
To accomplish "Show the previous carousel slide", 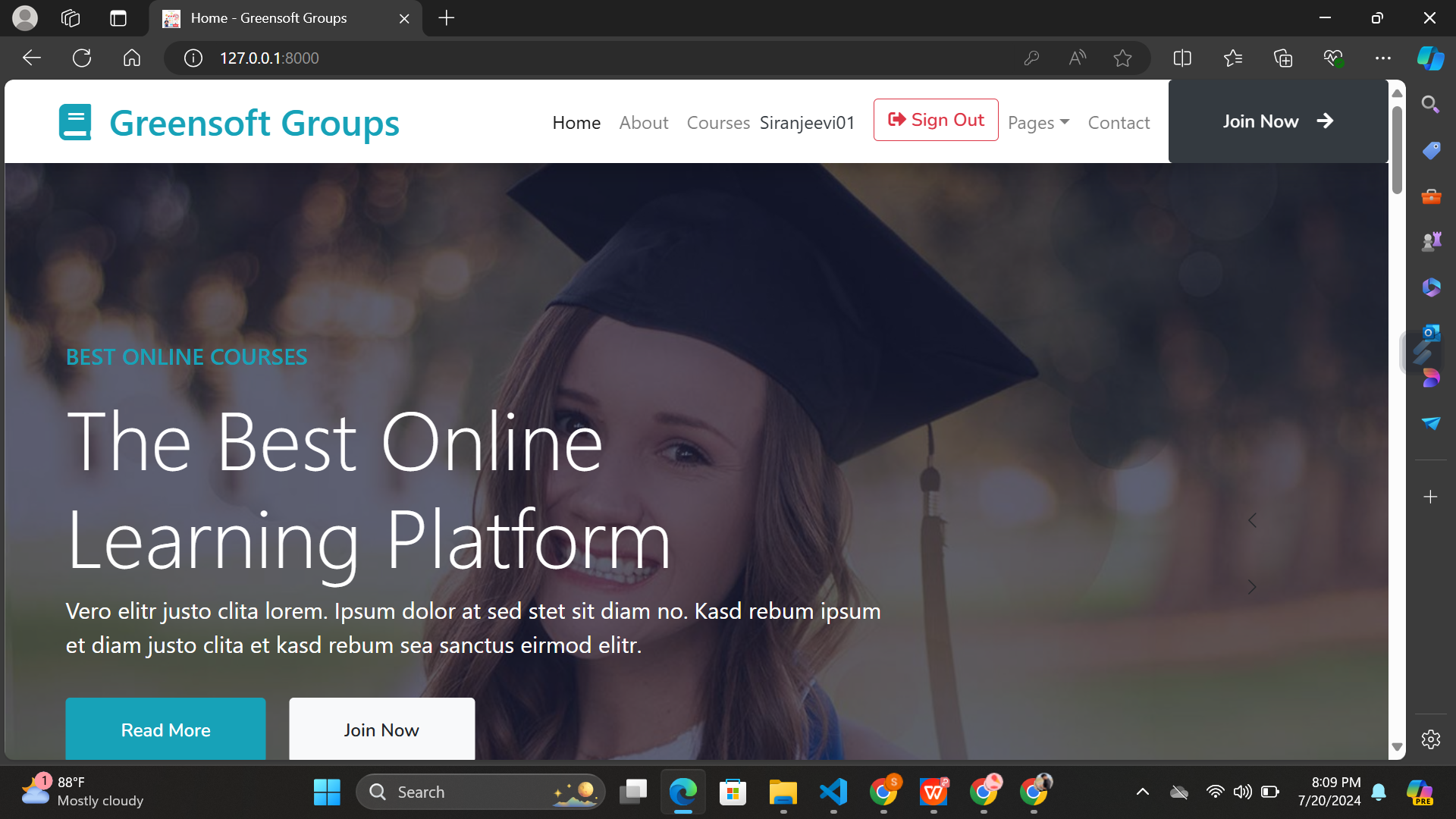I will (x=1252, y=520).
